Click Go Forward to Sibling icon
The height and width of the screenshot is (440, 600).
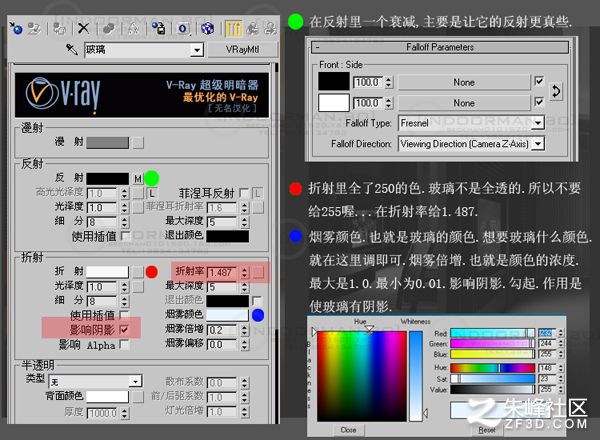pos(271,29)
